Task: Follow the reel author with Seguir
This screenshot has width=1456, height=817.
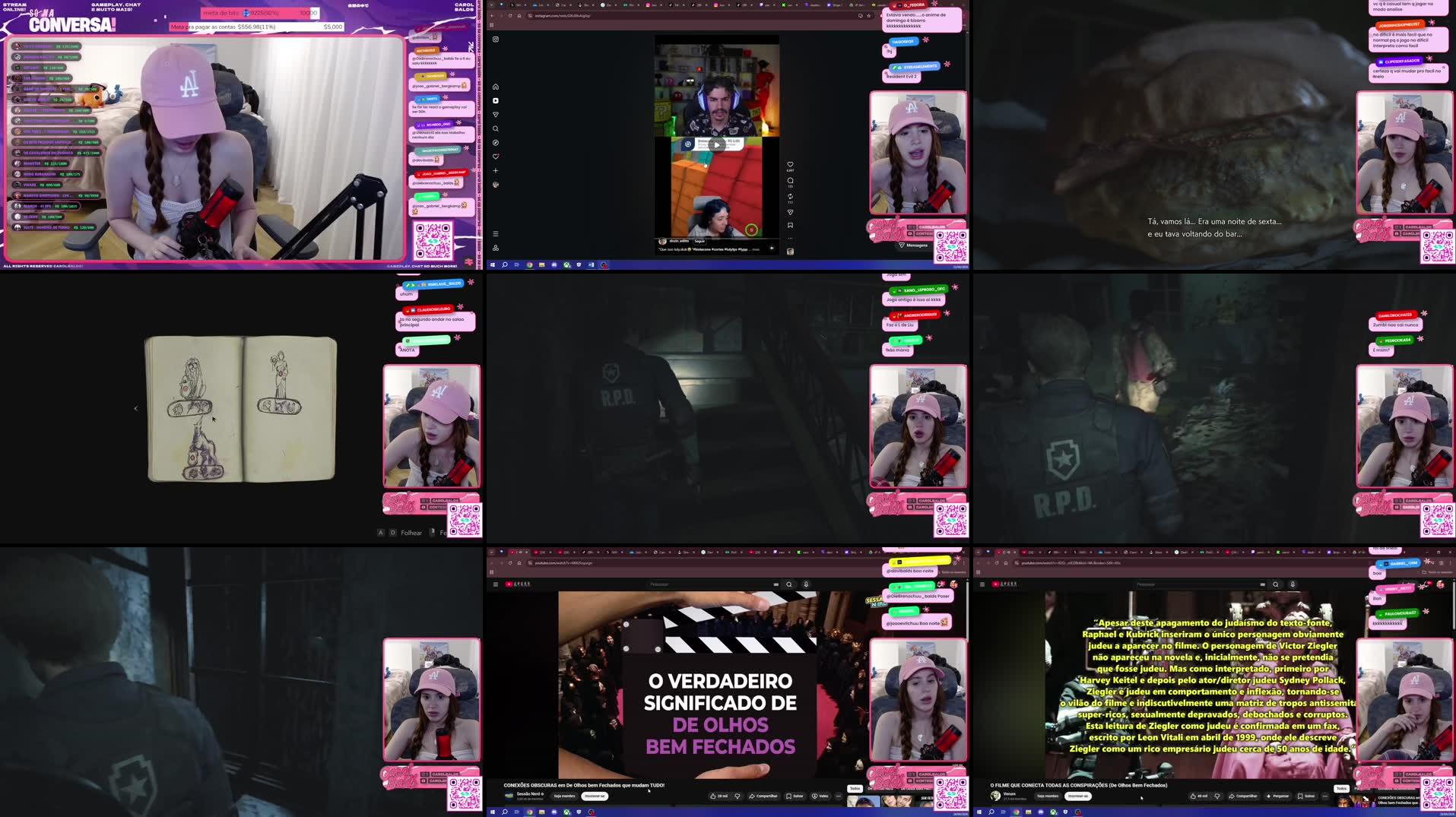Action: pos(699,241)
